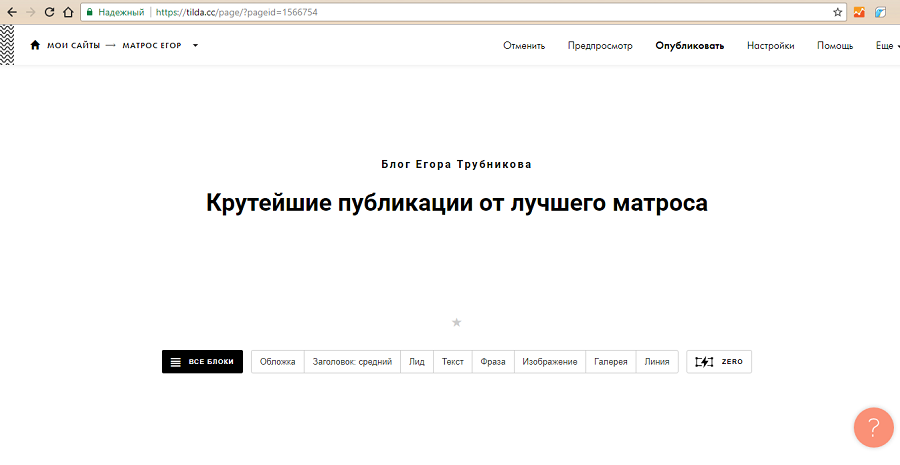This screenshot has width=900, height=465.
Task: Add a Фраза block
Action: click(x=493, y=362)
